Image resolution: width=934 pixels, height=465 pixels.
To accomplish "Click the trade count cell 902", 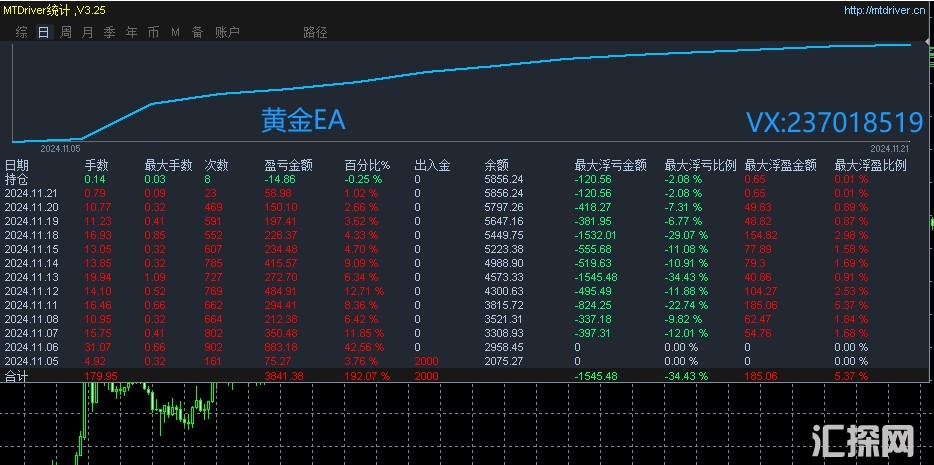I will (213, 347).
